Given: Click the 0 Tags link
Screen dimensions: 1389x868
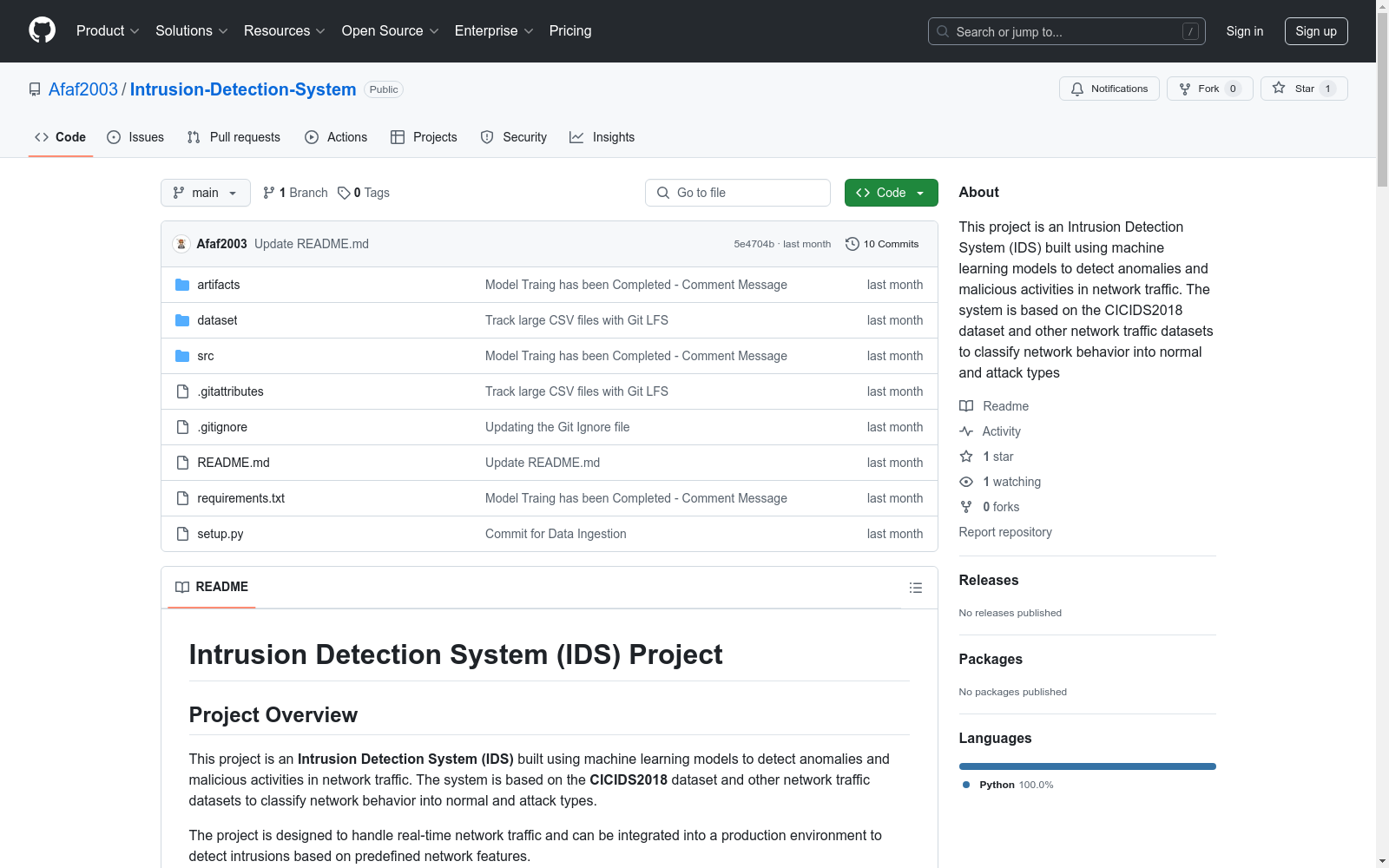Looking at the screenshot, I should 364,193.
